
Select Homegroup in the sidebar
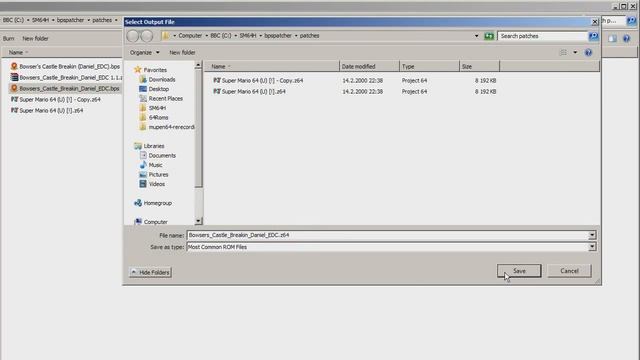pos(153,203)
